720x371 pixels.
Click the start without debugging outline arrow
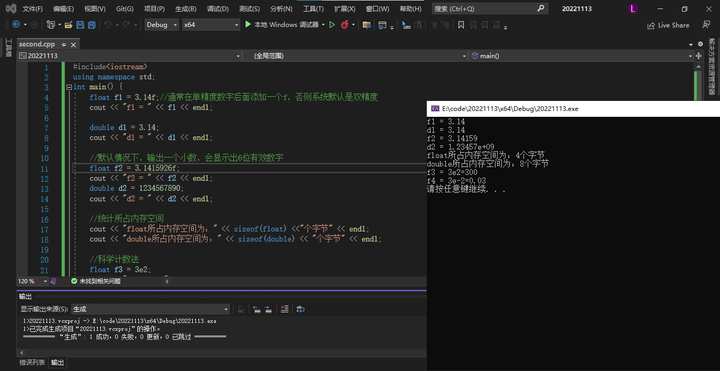pyautogui.click(x=332, y=25)
